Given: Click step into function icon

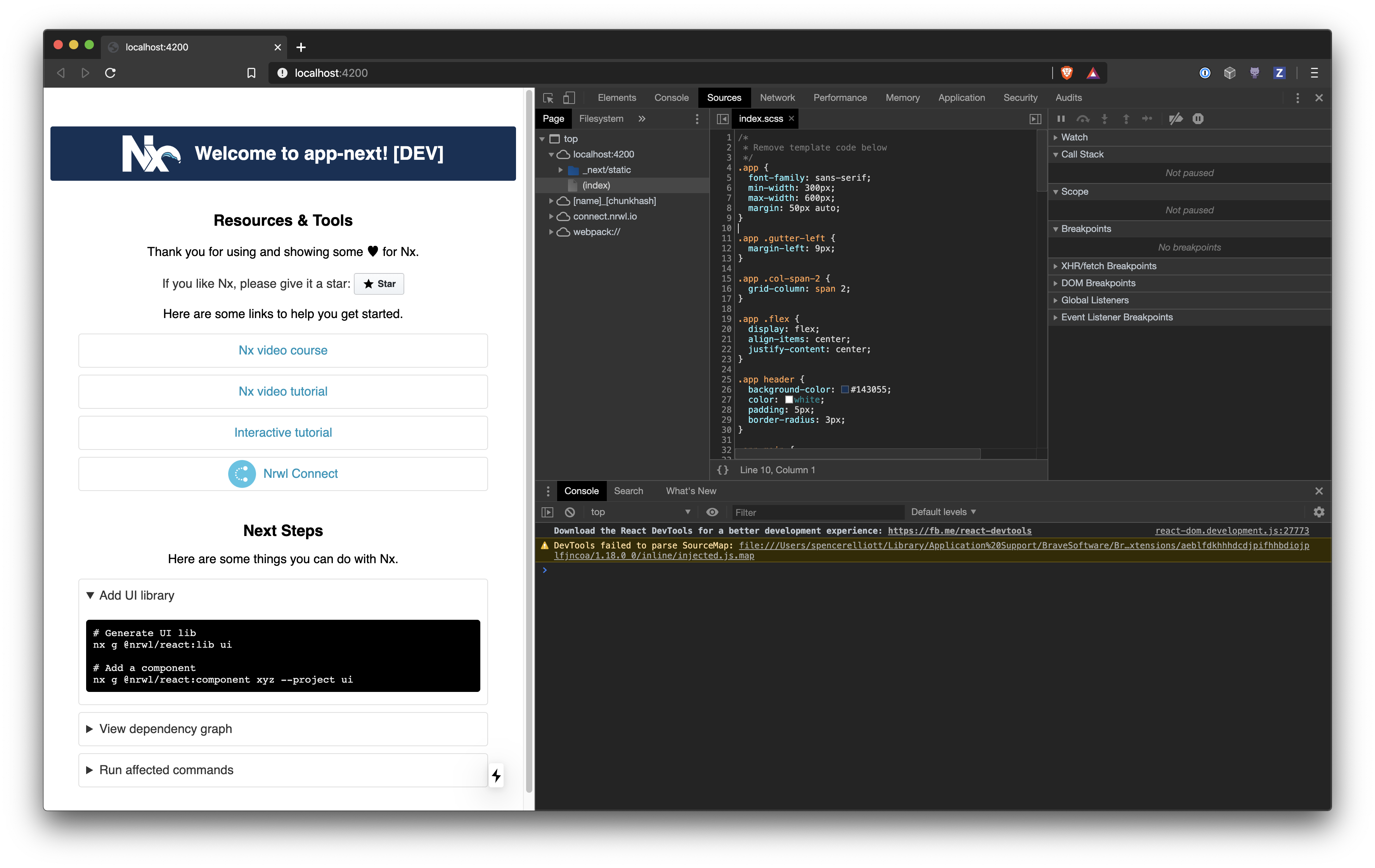Looking at the screenshot, I should 1104,119.
